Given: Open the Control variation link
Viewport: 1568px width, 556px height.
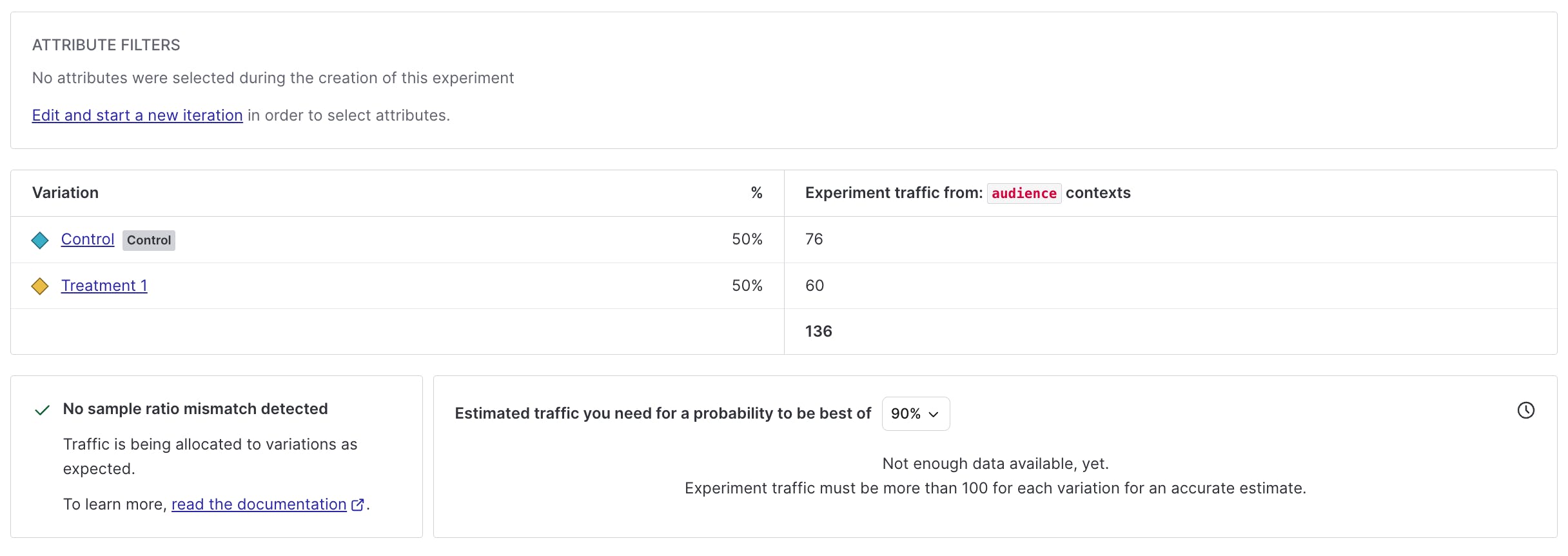Looking at the screenshot, I should click(x=88, y=239).
